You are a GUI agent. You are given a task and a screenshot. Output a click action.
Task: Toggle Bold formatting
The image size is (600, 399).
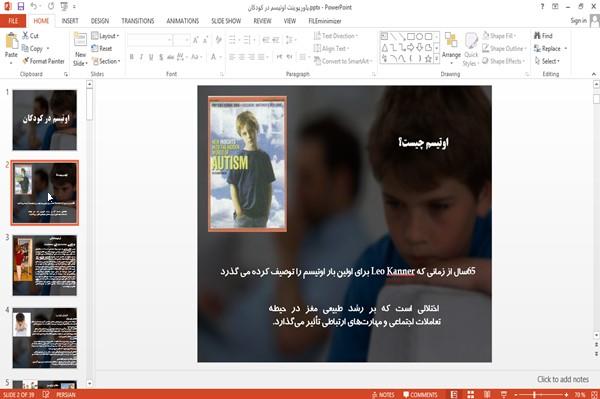coord(132,57)
